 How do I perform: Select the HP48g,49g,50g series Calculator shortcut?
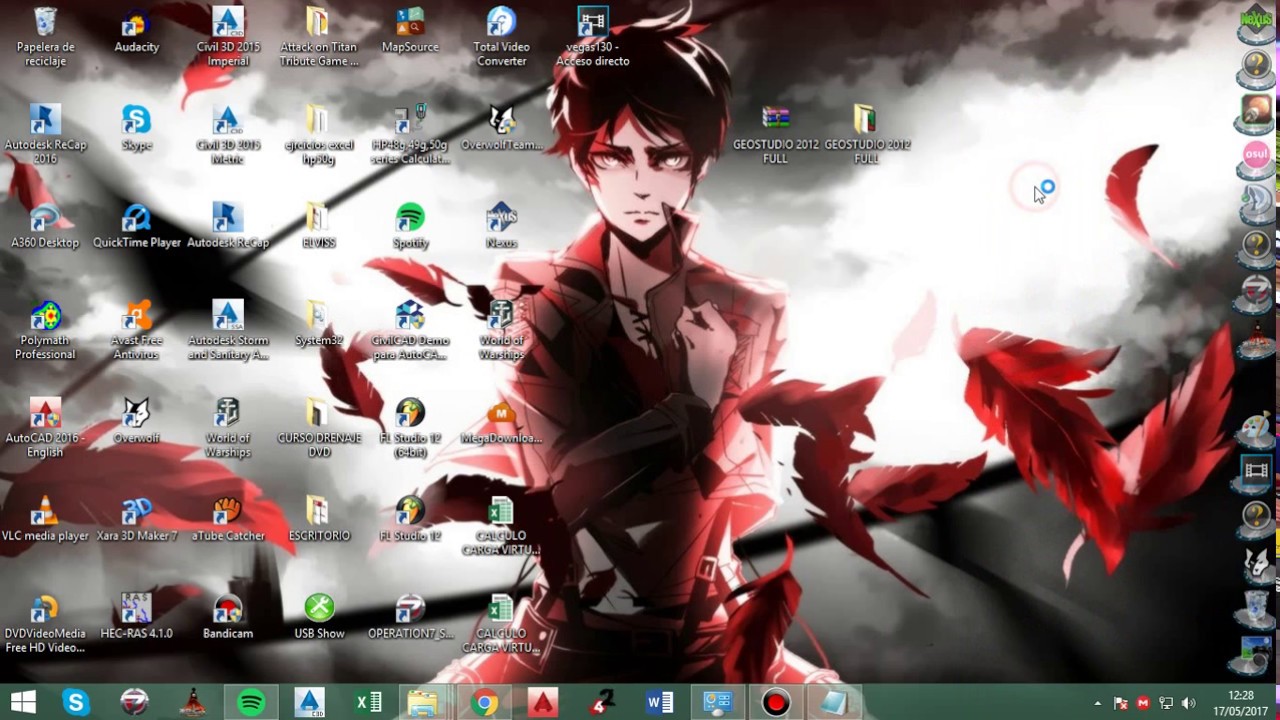click(x=410, y=135)
